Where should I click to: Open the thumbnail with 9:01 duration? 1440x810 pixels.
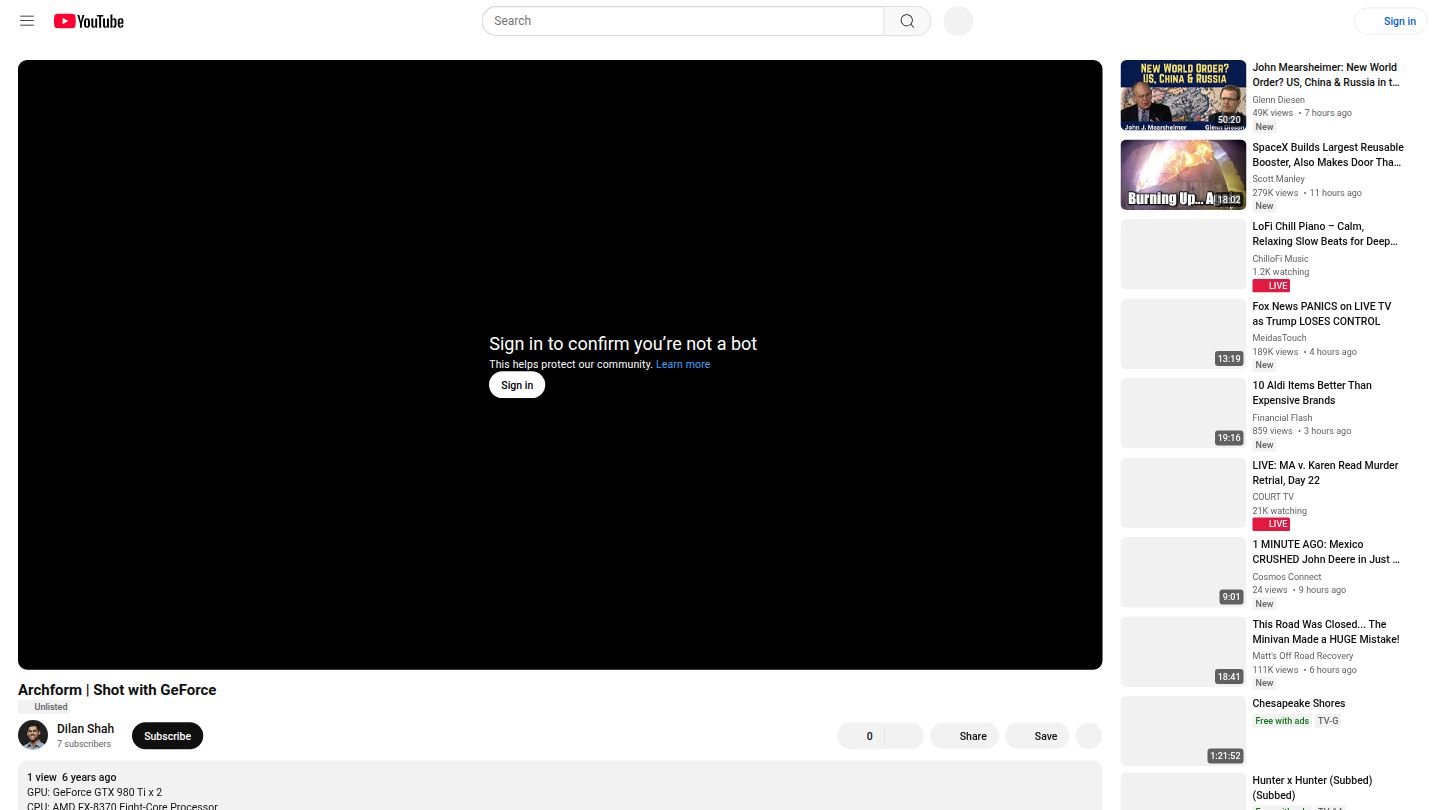click(1183, 572)
